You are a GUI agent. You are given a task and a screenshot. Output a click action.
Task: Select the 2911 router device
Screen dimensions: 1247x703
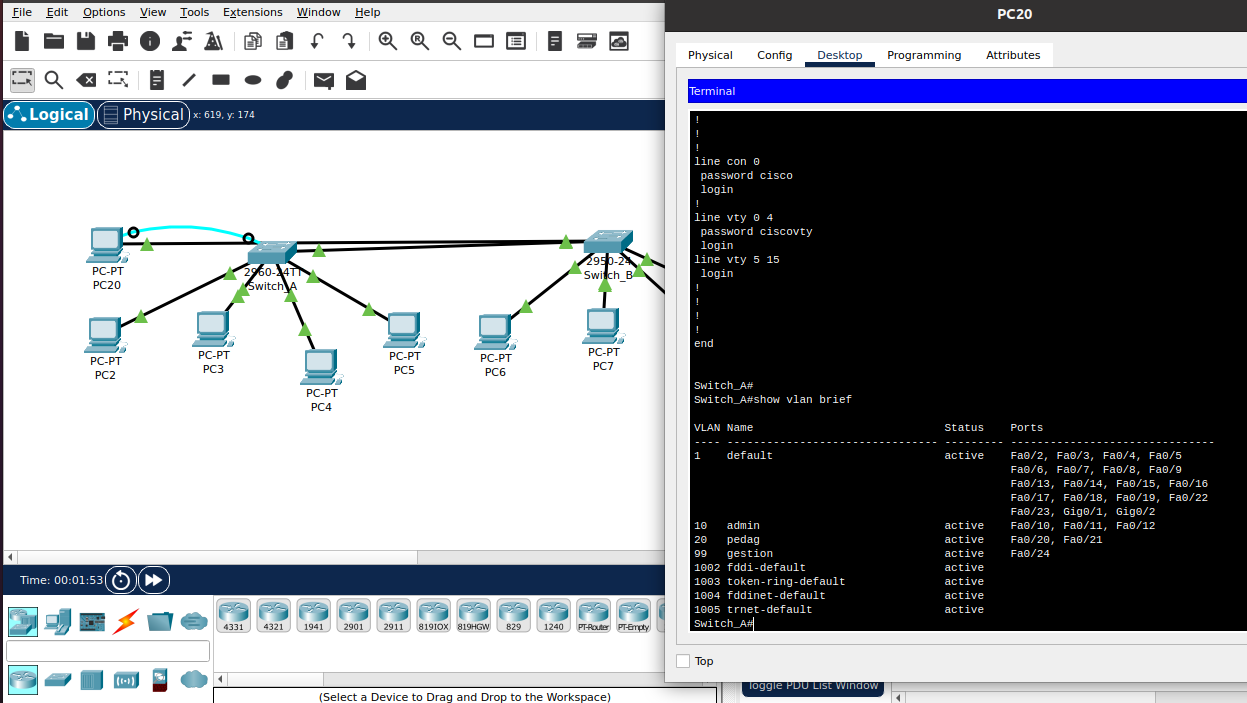(393, 616)
